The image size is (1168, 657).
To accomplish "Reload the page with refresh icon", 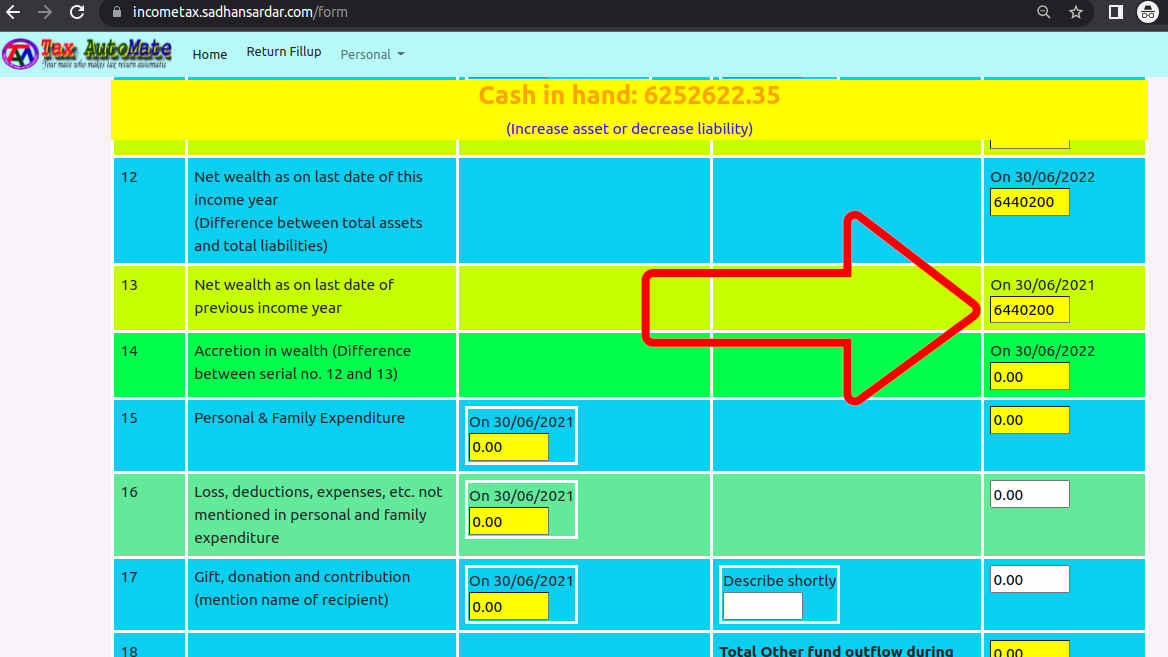I will pos(77,13).
